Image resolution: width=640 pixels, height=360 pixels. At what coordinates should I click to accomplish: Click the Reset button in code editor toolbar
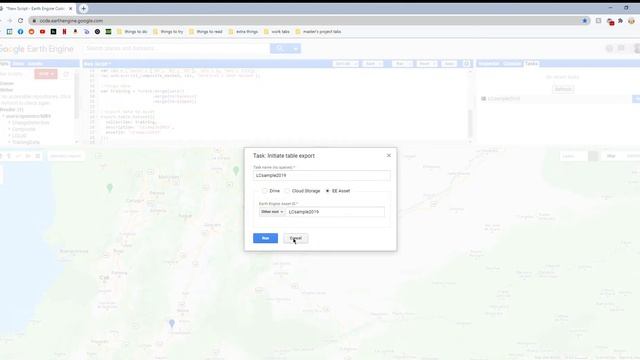pos(427,64)
